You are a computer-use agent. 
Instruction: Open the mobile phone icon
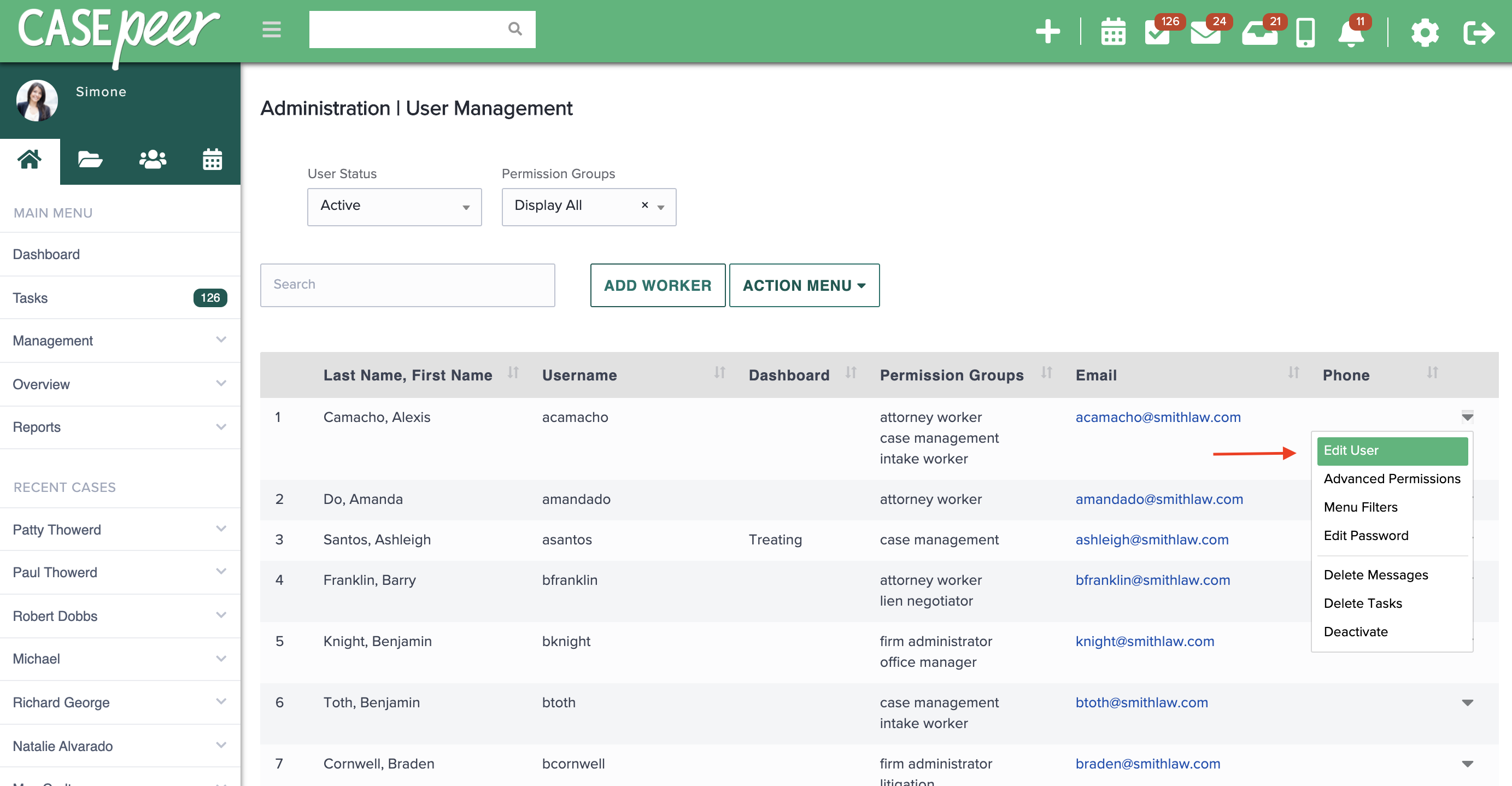pyautogui.click(x=1305, y=32)
